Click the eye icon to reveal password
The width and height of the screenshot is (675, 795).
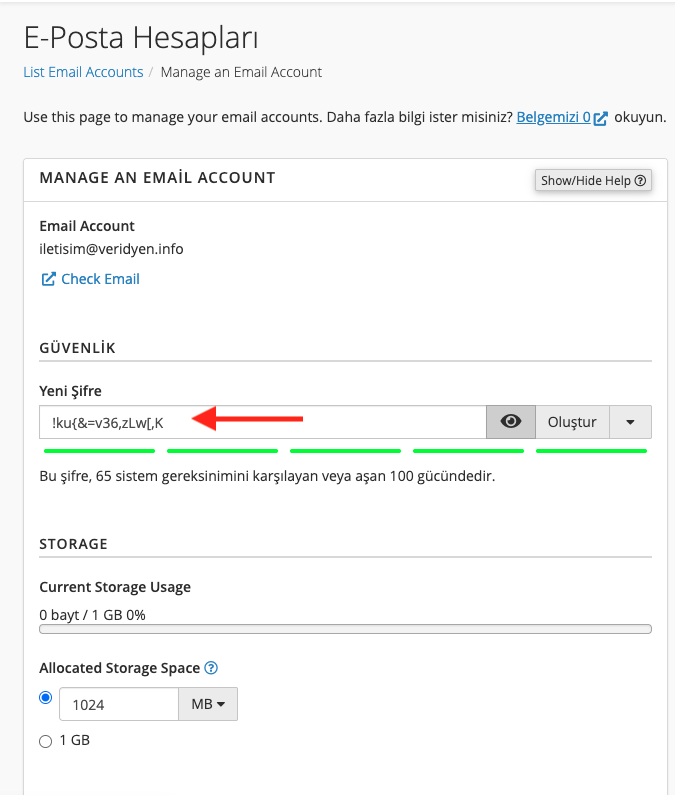(511, 422)
